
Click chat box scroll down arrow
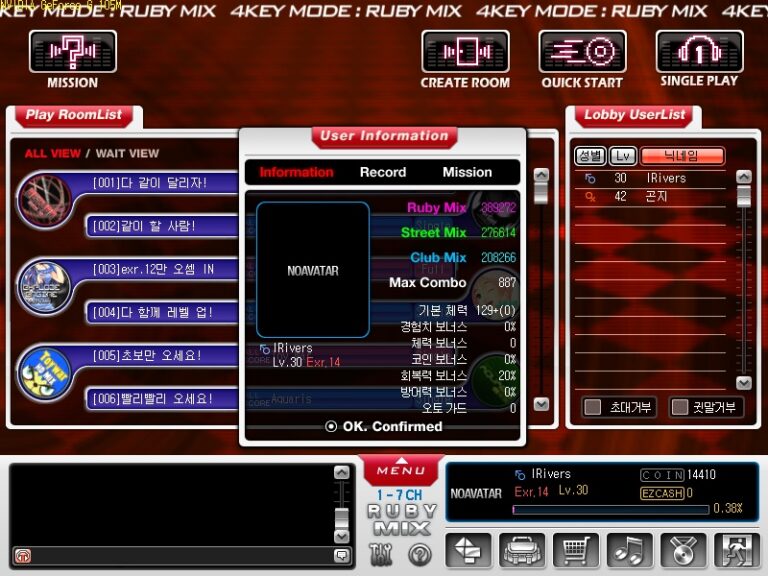click(341, 536)
